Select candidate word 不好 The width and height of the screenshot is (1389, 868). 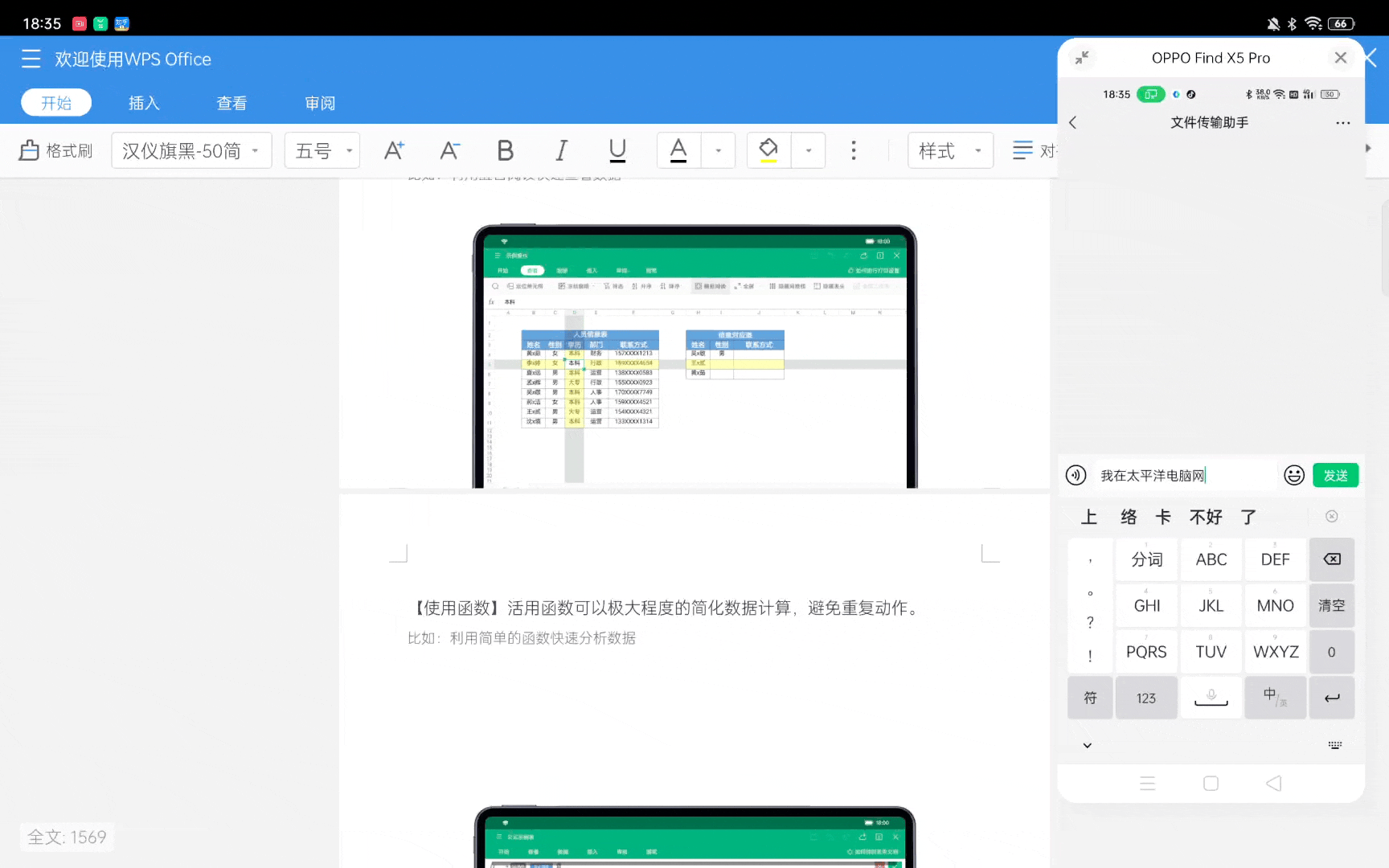(1206, 517)
